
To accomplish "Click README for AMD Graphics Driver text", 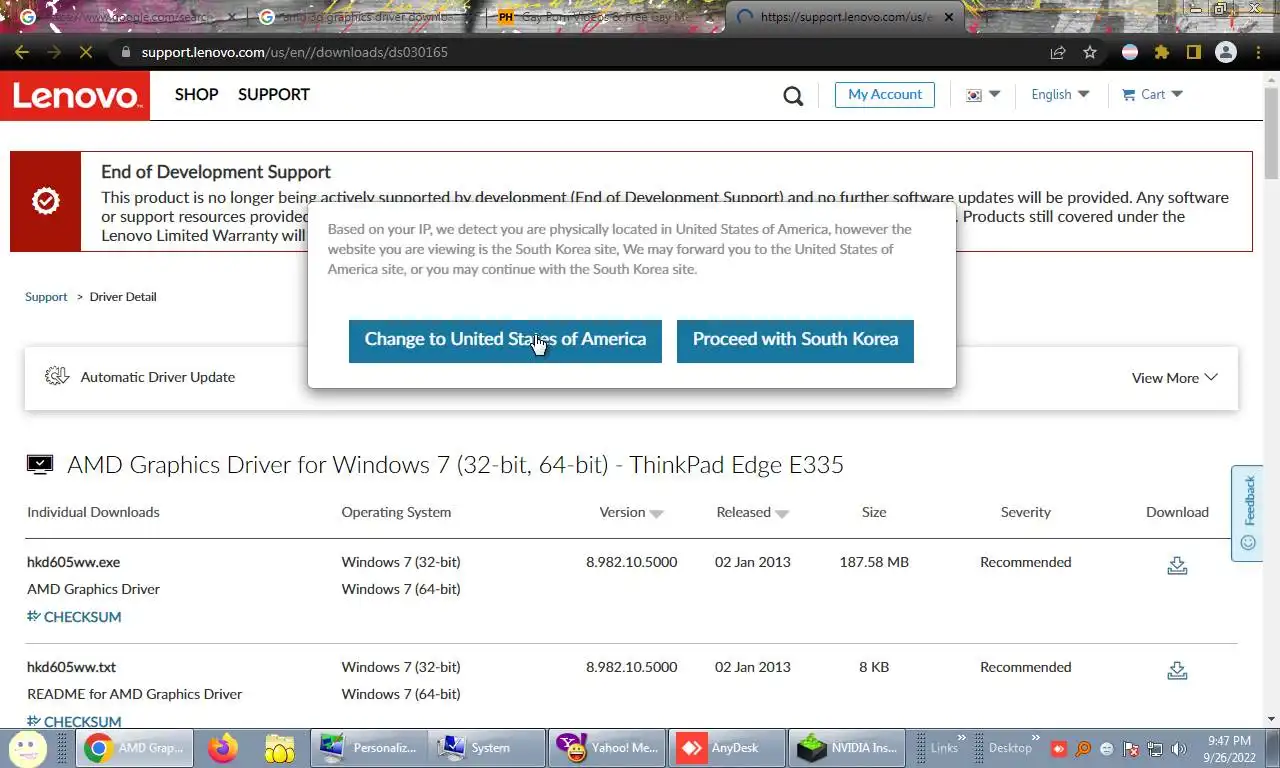I will click(134, 694).
